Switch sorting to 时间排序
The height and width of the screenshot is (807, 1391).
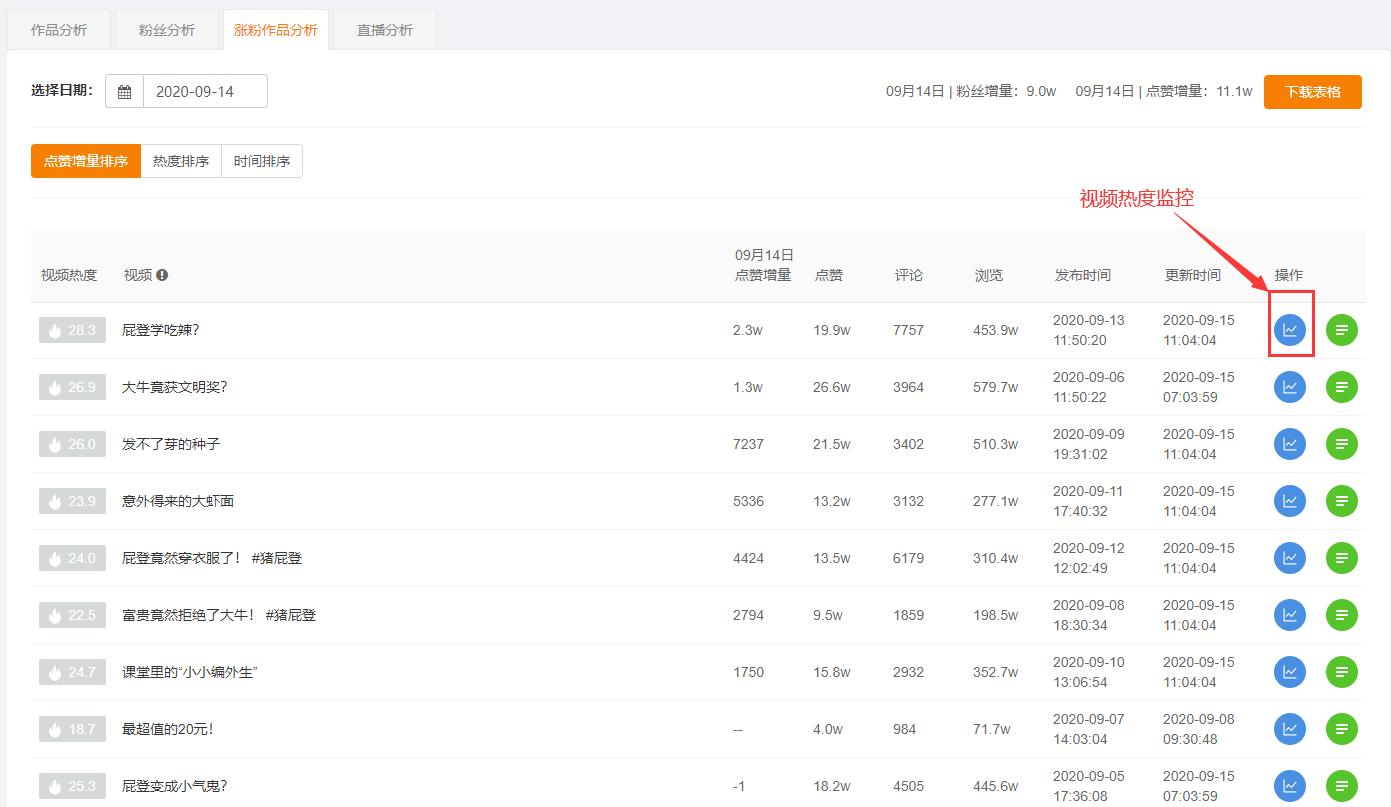(262, 161)
